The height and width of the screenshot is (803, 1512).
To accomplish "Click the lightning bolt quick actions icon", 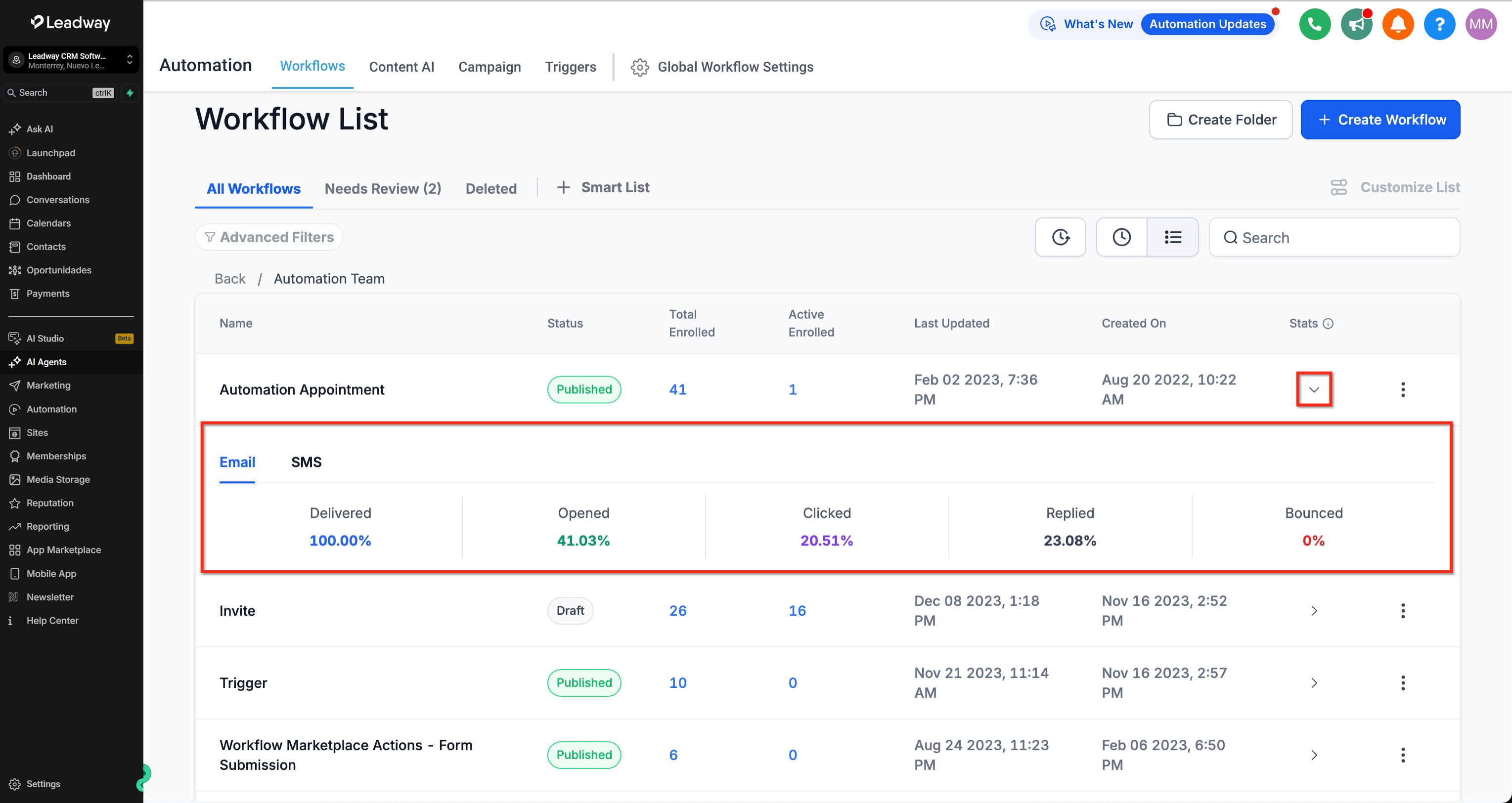I will [x=130, y=93].
